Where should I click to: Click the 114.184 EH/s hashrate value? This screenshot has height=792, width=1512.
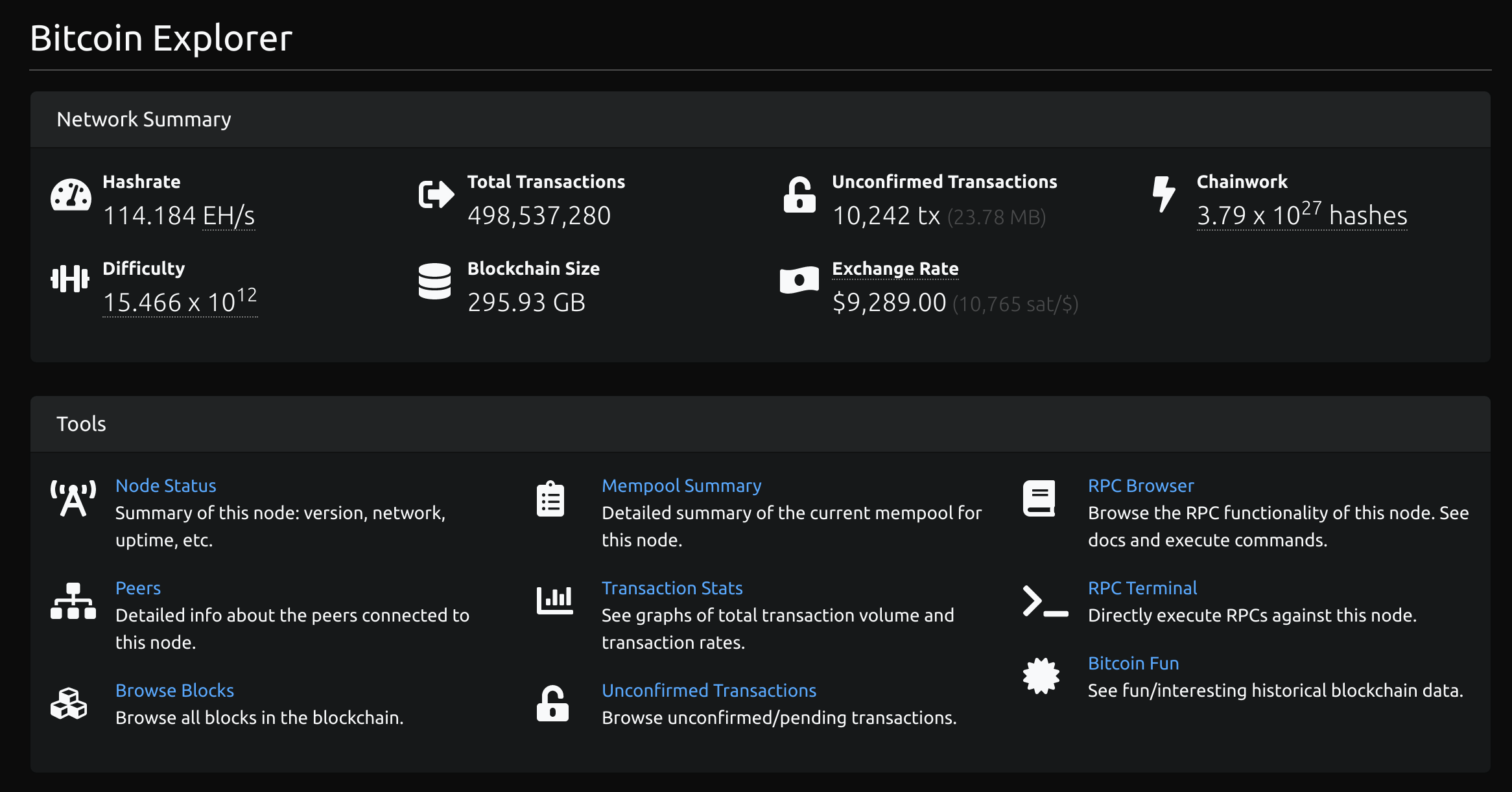coord(179,216)
